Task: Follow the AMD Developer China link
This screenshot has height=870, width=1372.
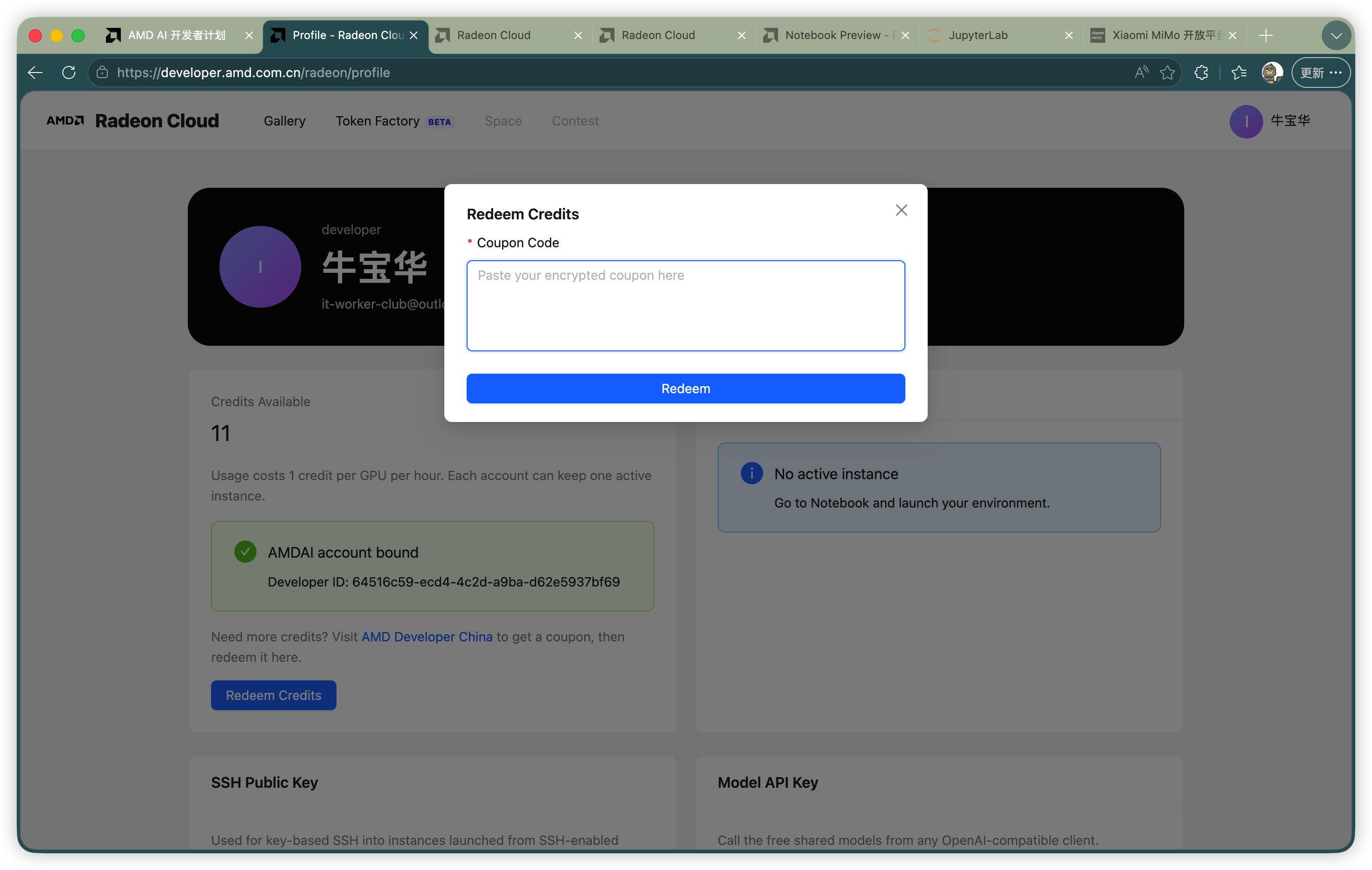Action: point(427,636)
